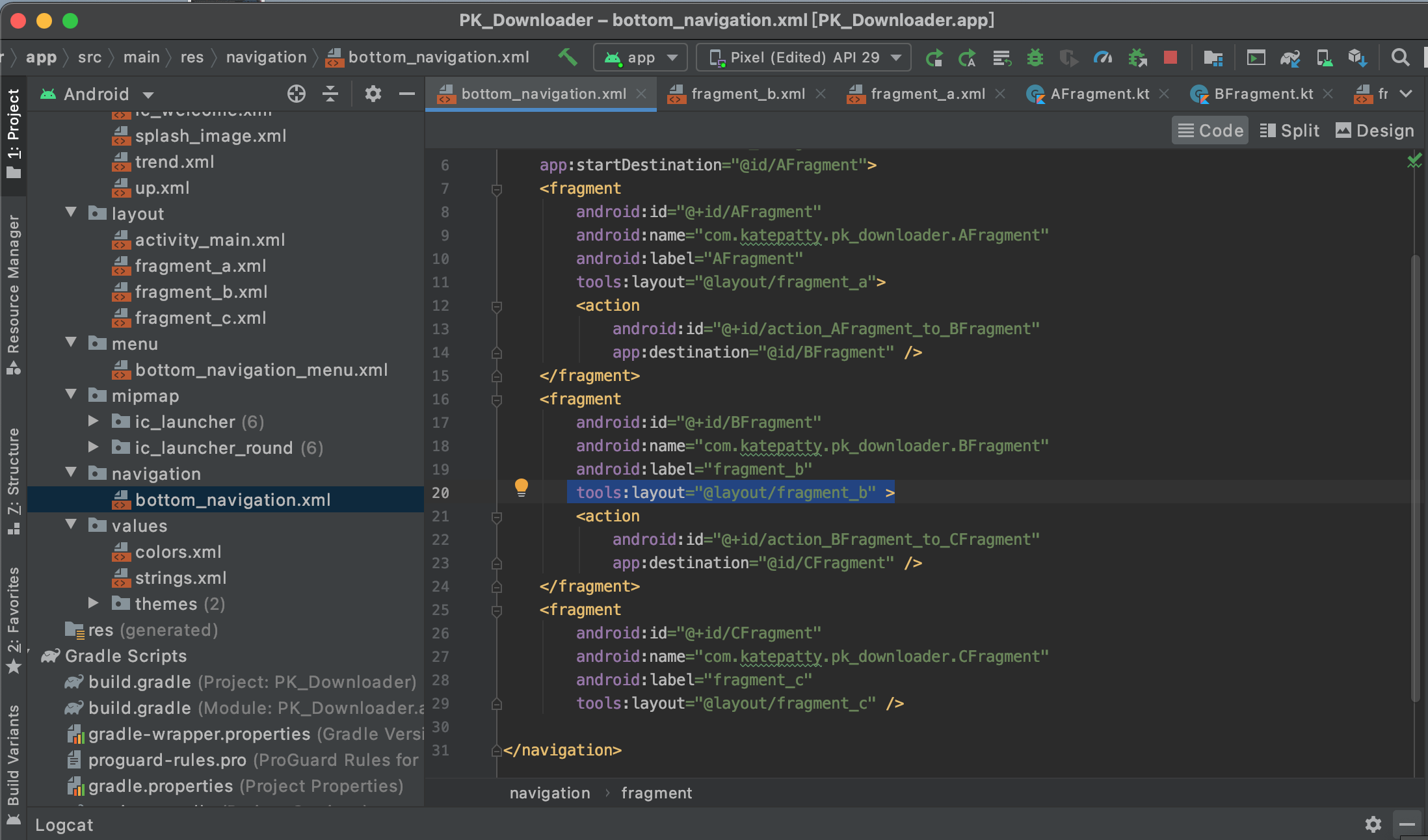Viewport: 1428px width, 840px height.
Task: Open the app run configuration dropdown
Action: click(640, 57)
